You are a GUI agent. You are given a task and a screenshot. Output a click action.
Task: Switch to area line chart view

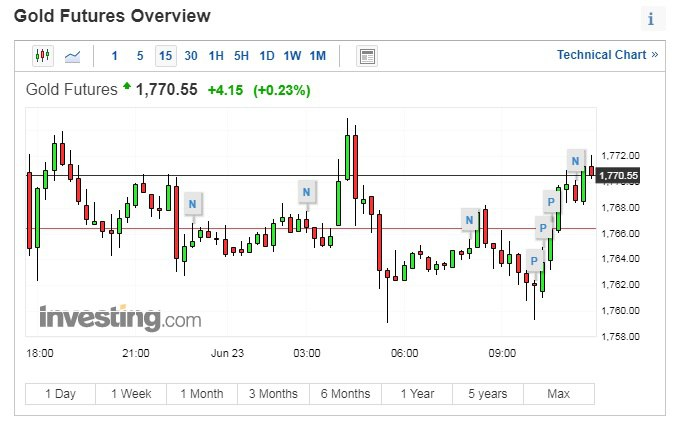tap(72, 56)
